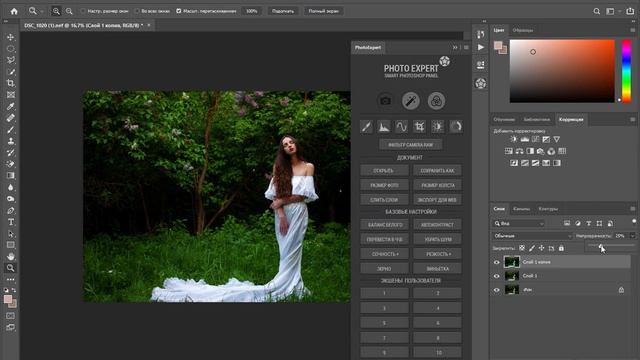Select the Move tool
Viewport: 640px width, 360px height.
pos(11,37)
